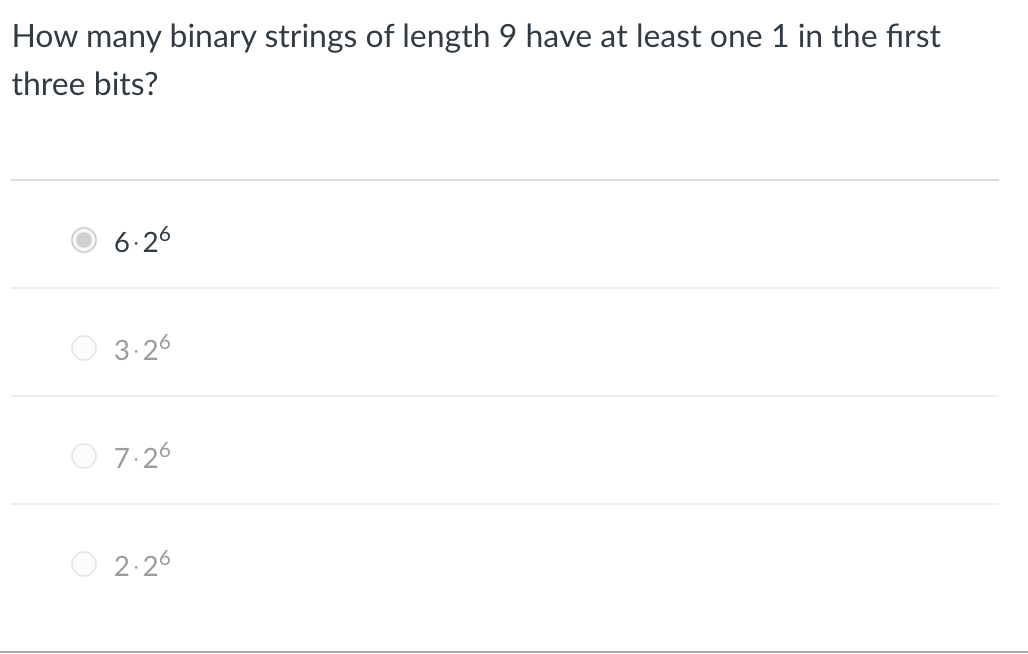Click the empty circle beside 3·2⁶
1028x654 pixels.
click(x=84, y=348)
